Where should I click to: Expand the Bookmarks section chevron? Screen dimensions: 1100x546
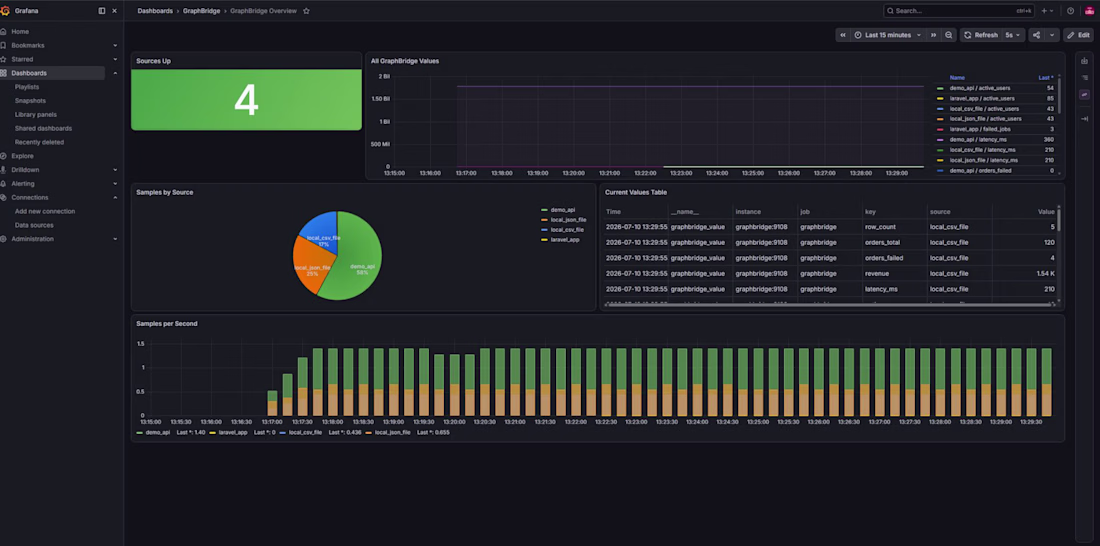(x=115, y=46)
